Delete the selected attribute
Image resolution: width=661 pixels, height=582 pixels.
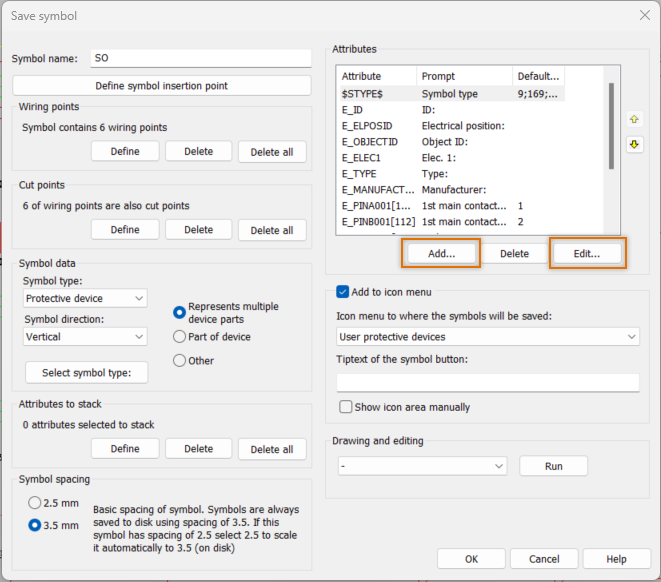[514, 253]
